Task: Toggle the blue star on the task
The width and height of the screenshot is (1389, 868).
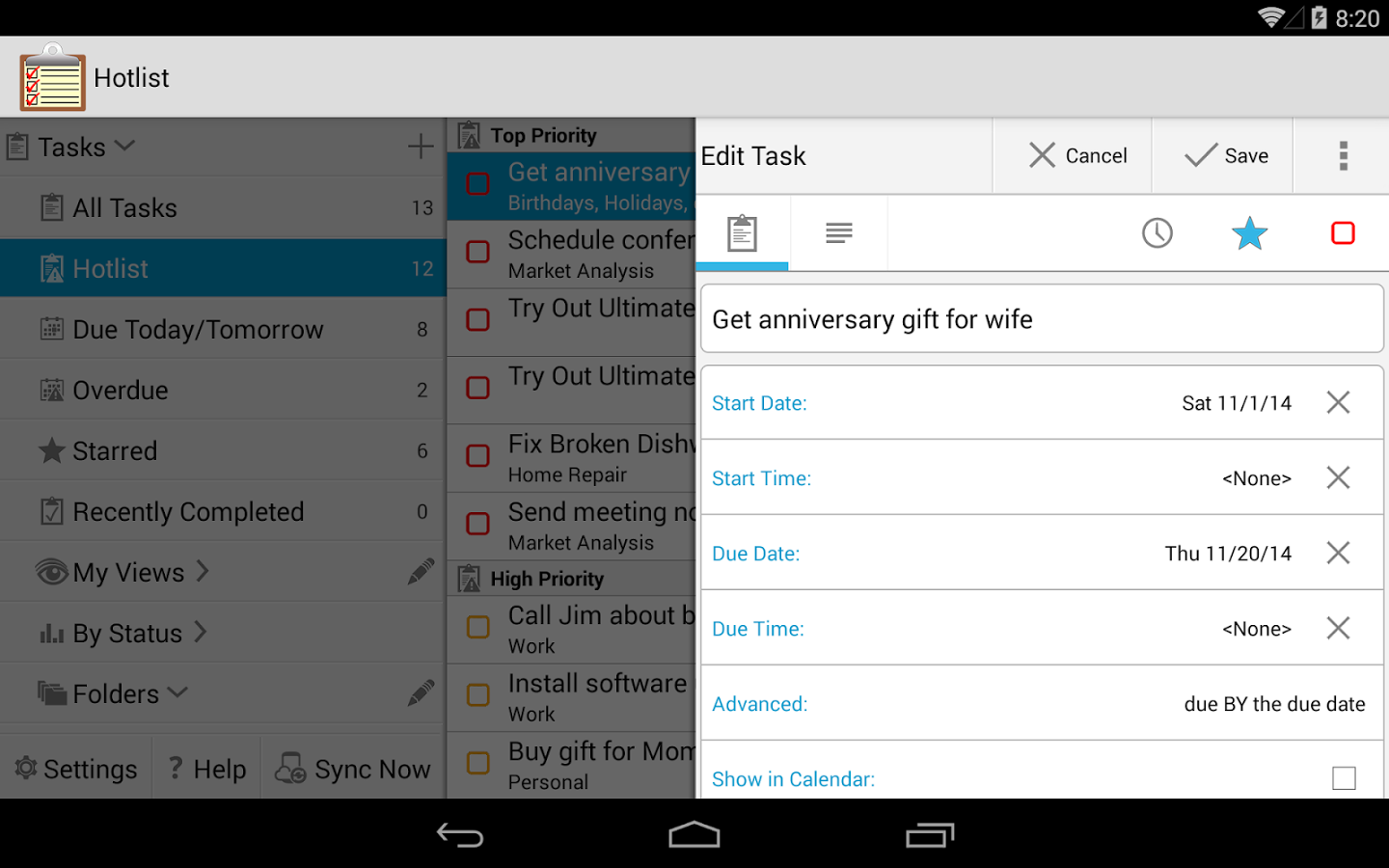Action: (x=1249, y=232)
